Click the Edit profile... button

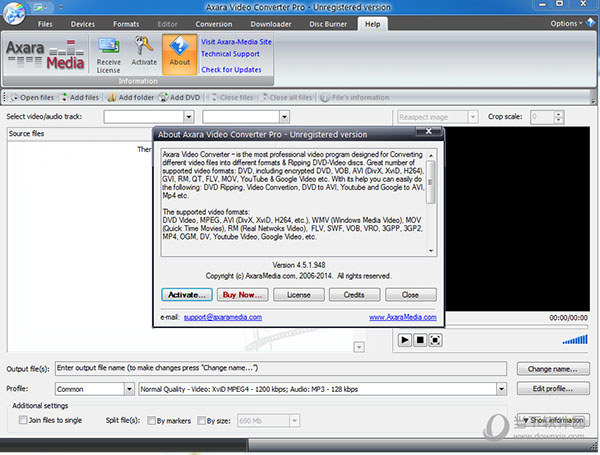553,388
